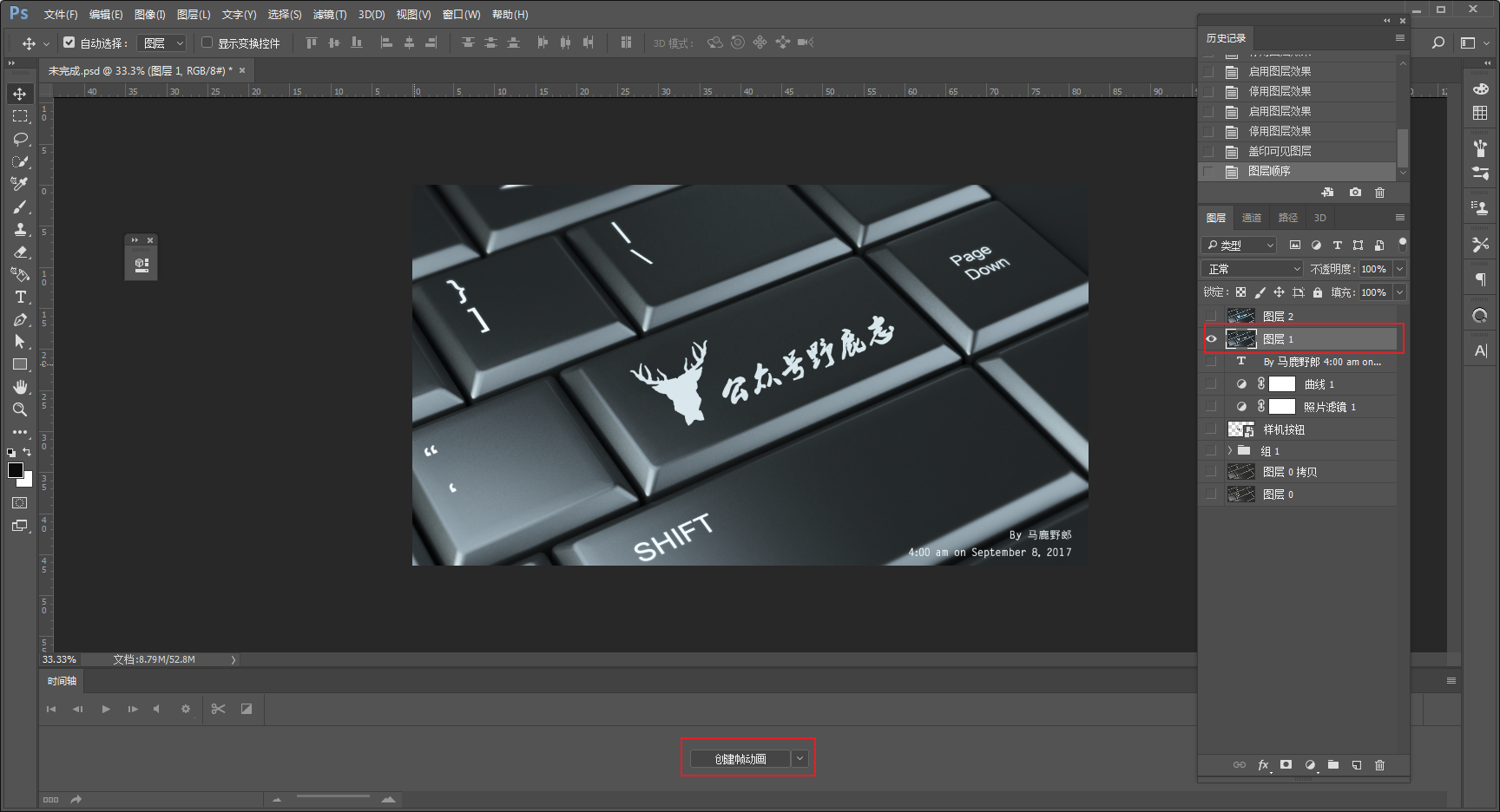Open opacity 100% dropdown arrow
1500x812 pixels.
pyautogui.click(x=1399, y=269)
